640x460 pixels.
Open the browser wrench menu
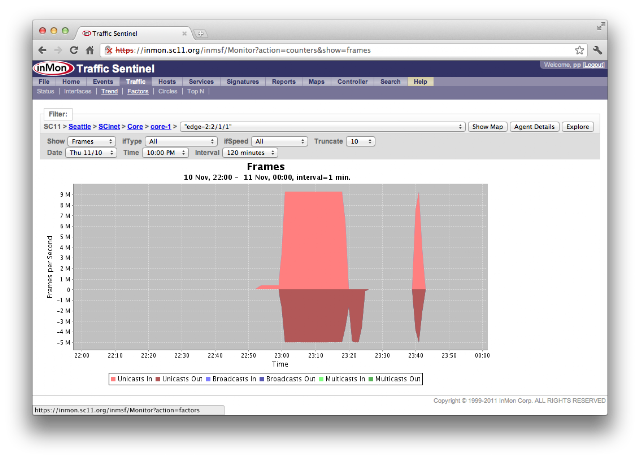tap(598, 50)
